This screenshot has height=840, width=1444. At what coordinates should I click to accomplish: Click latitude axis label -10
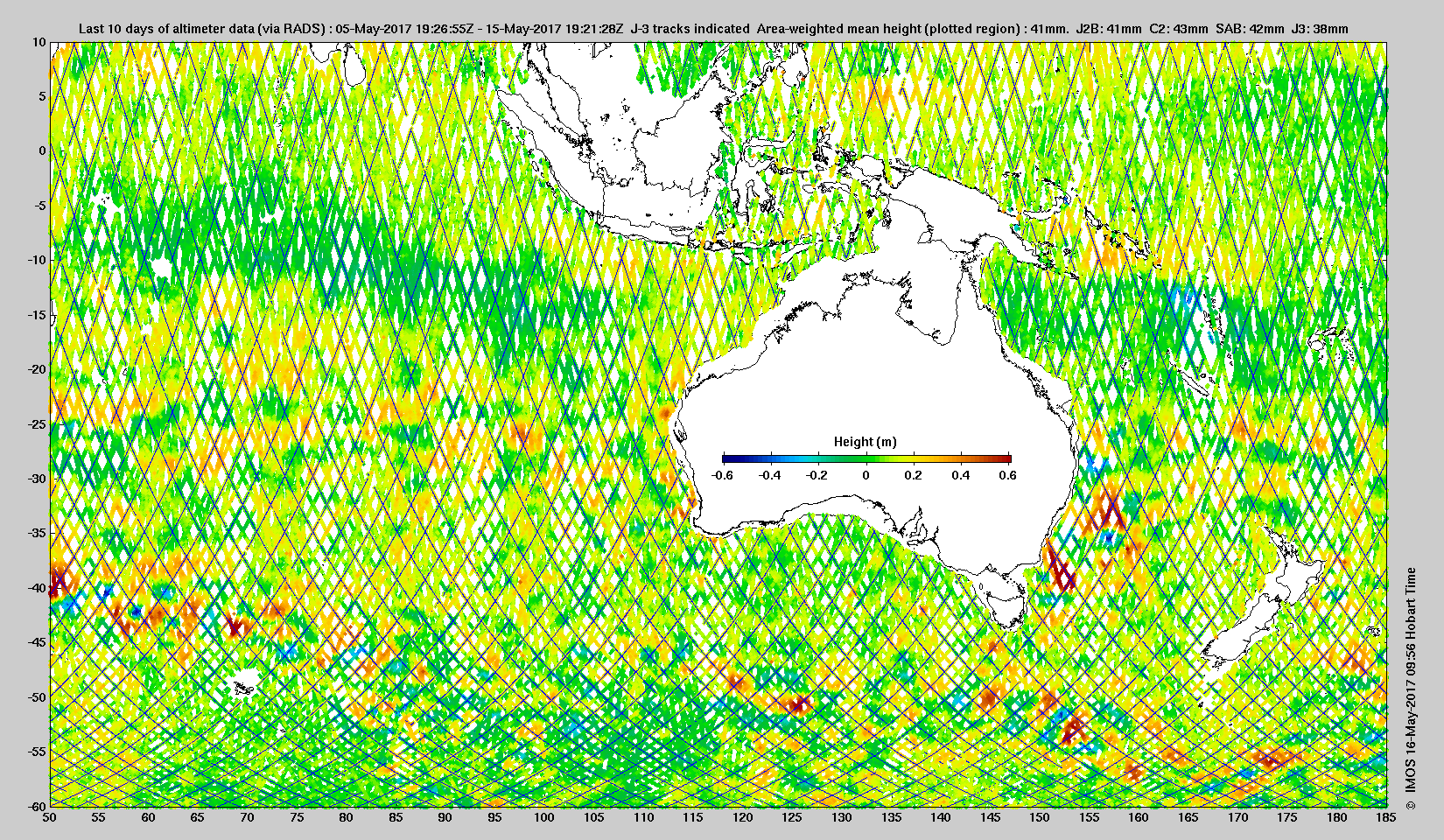click(36, 260)
